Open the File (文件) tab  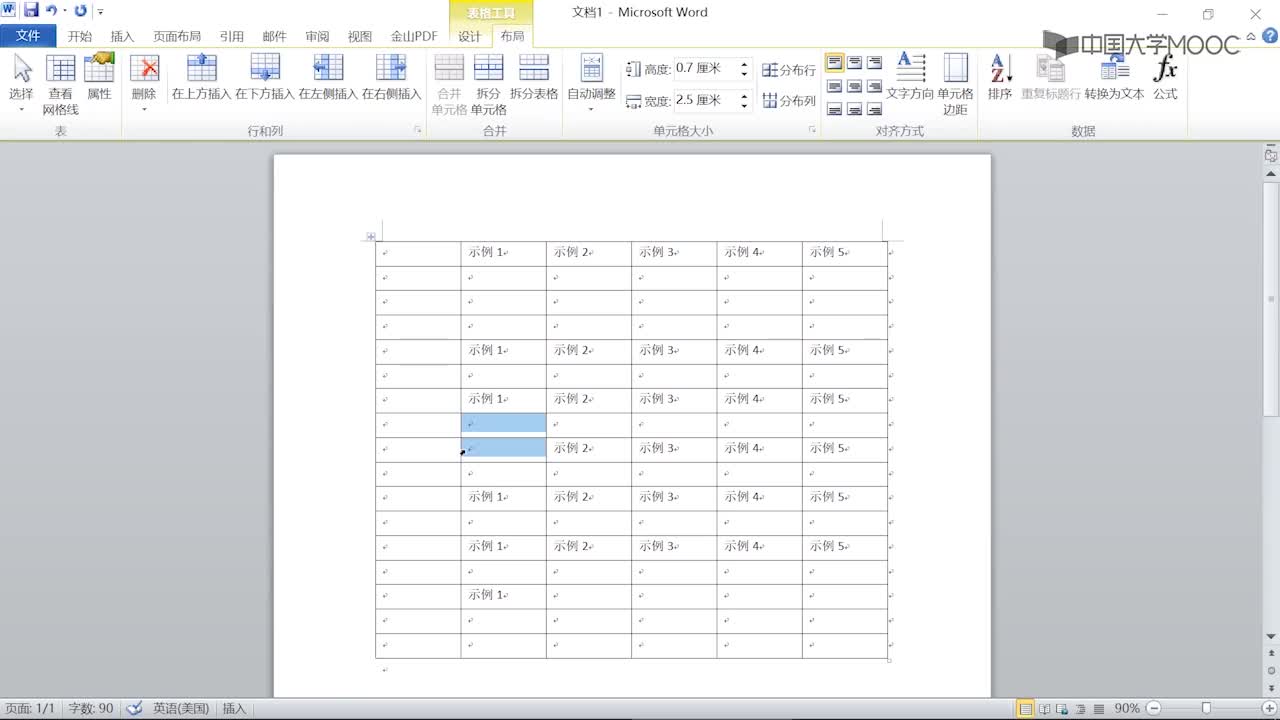28,36
